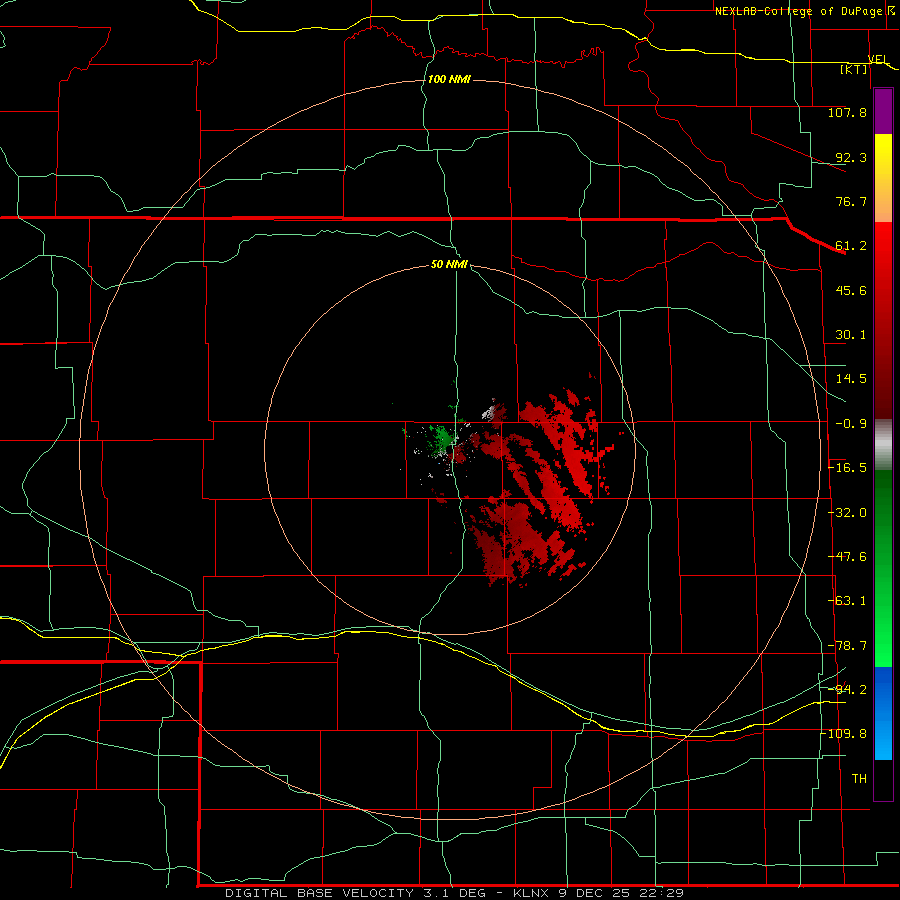
Task: Select the 61.2 scale value
Action: click(851, 246)
